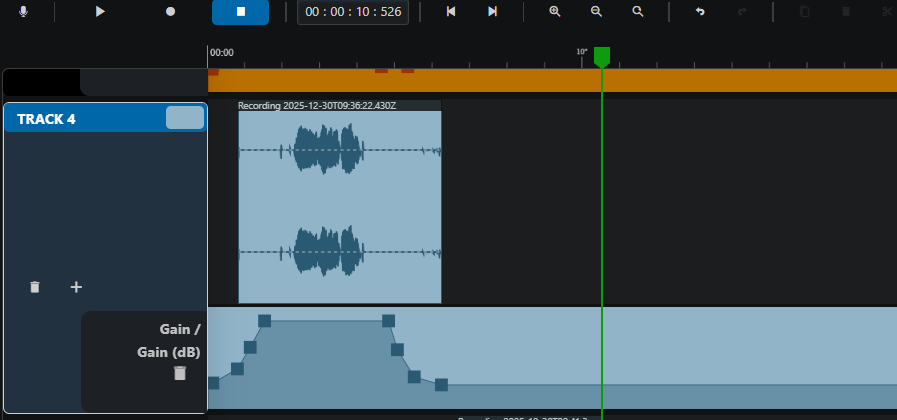
Task: Click the microphone icon in toolbar
Action: pos(23,11)
